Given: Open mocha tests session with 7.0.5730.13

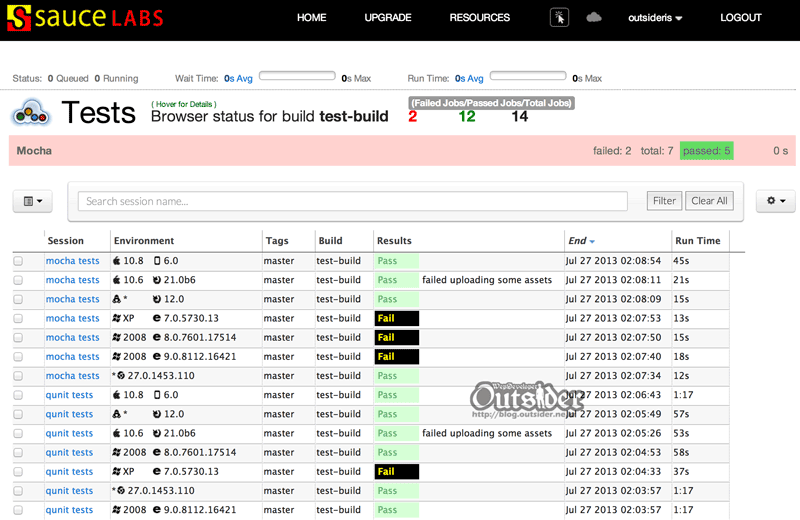Looking at the screenshot, I should (72, 318).
